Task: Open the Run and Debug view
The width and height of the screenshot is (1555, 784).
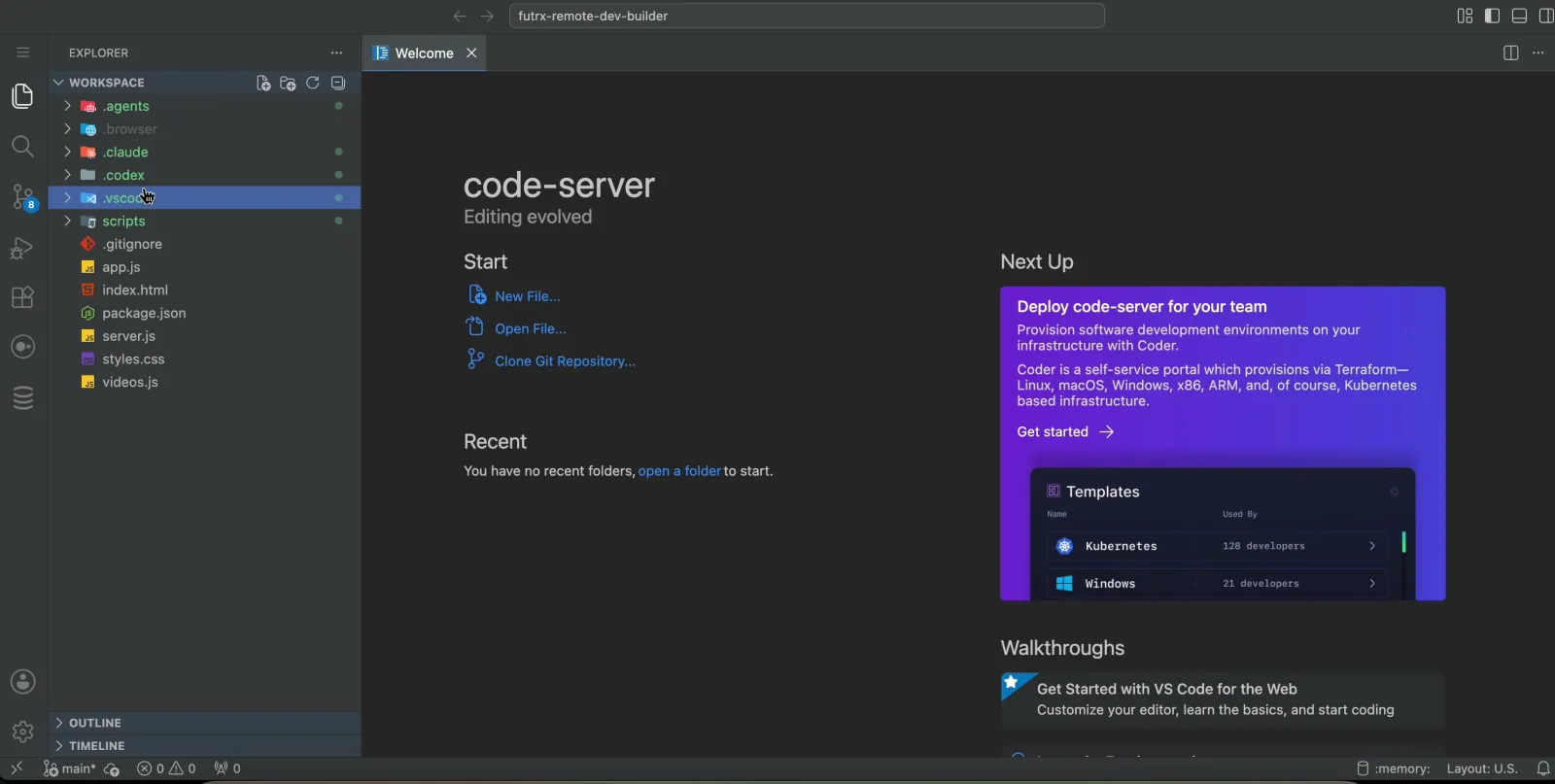Action: pos(22,248)
